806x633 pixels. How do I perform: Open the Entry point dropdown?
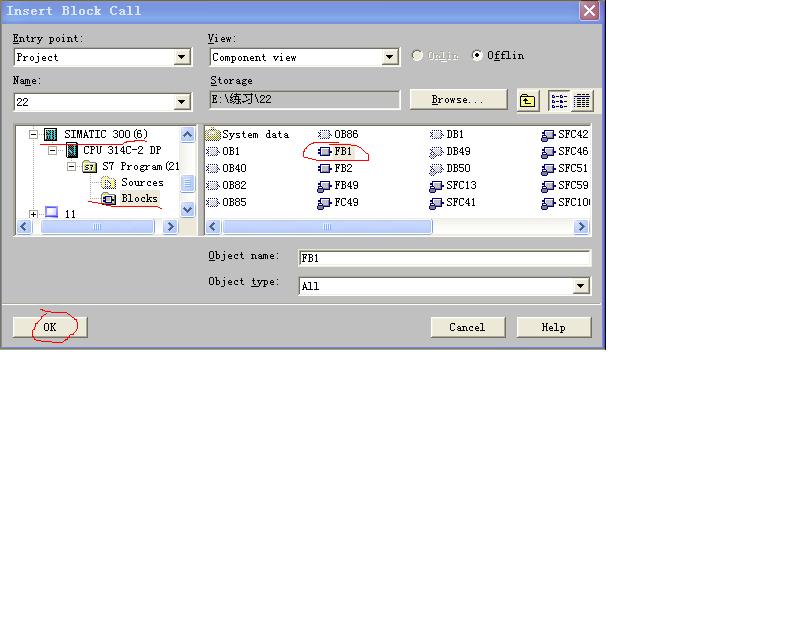click(x=181, y=57)
